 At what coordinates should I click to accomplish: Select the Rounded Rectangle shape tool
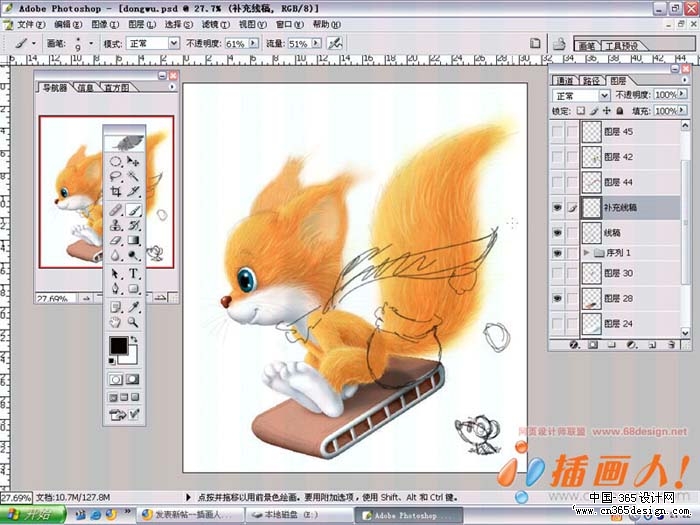[x=133, y=289]
